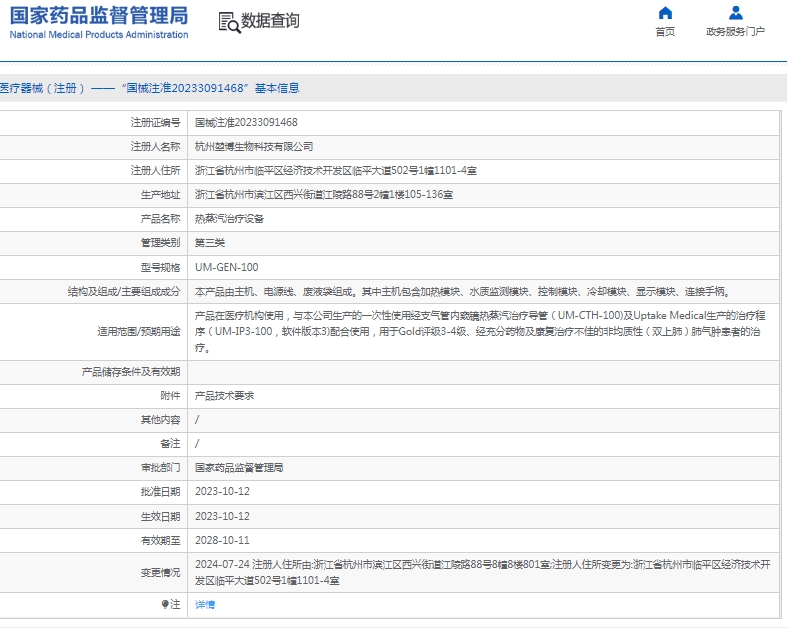Click the 适用范围/预期用途 row label
Viewport: 787px width, 637px height.
[x=139, y=331]
